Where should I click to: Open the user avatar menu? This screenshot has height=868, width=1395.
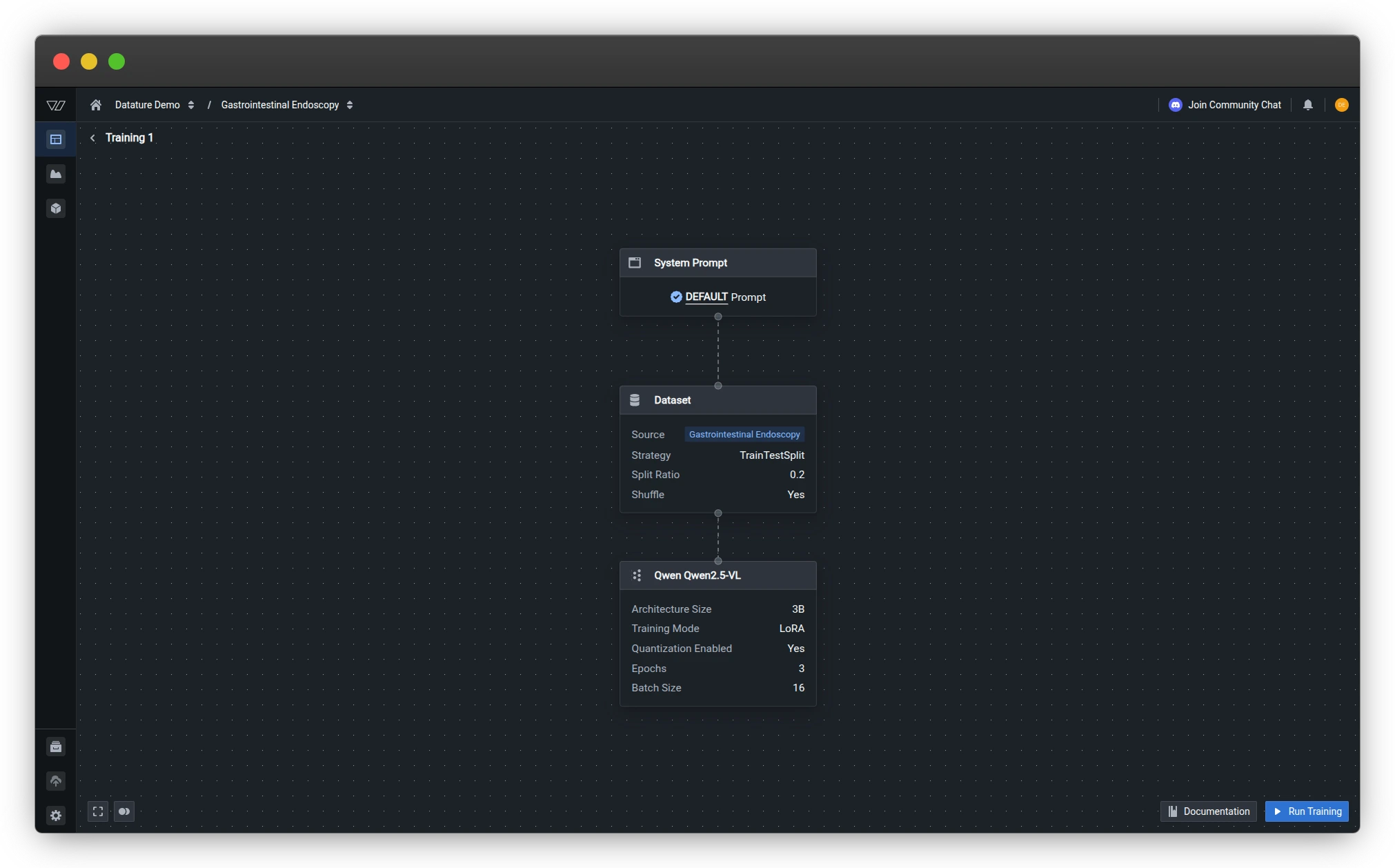click(1341, 105)
